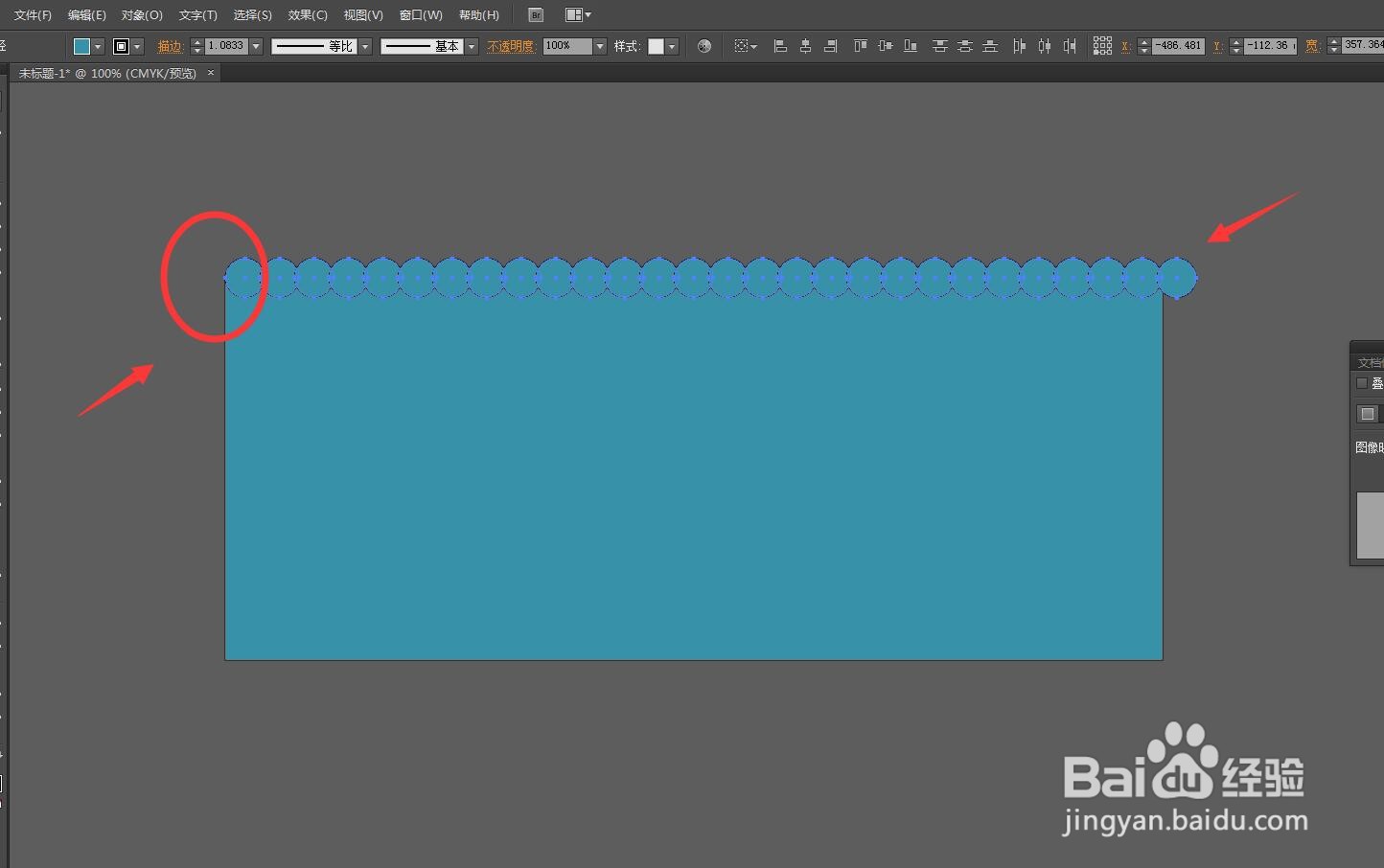Close the 未标题-1* document tab
The image size is (1384, 868).
[x=211, y=73]
